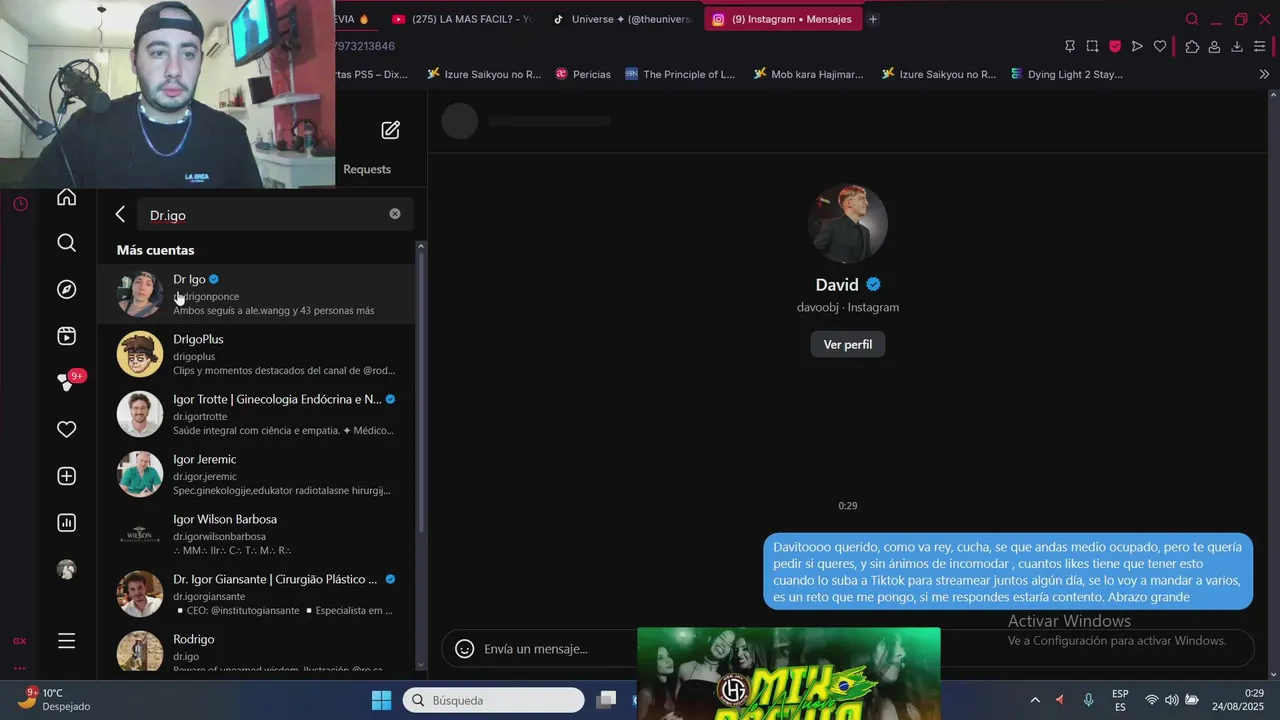The height and width of the screenshot is (720, 1280).
Task: Expand hidden bookmarks double chevron
Action: pos(1263,74)
